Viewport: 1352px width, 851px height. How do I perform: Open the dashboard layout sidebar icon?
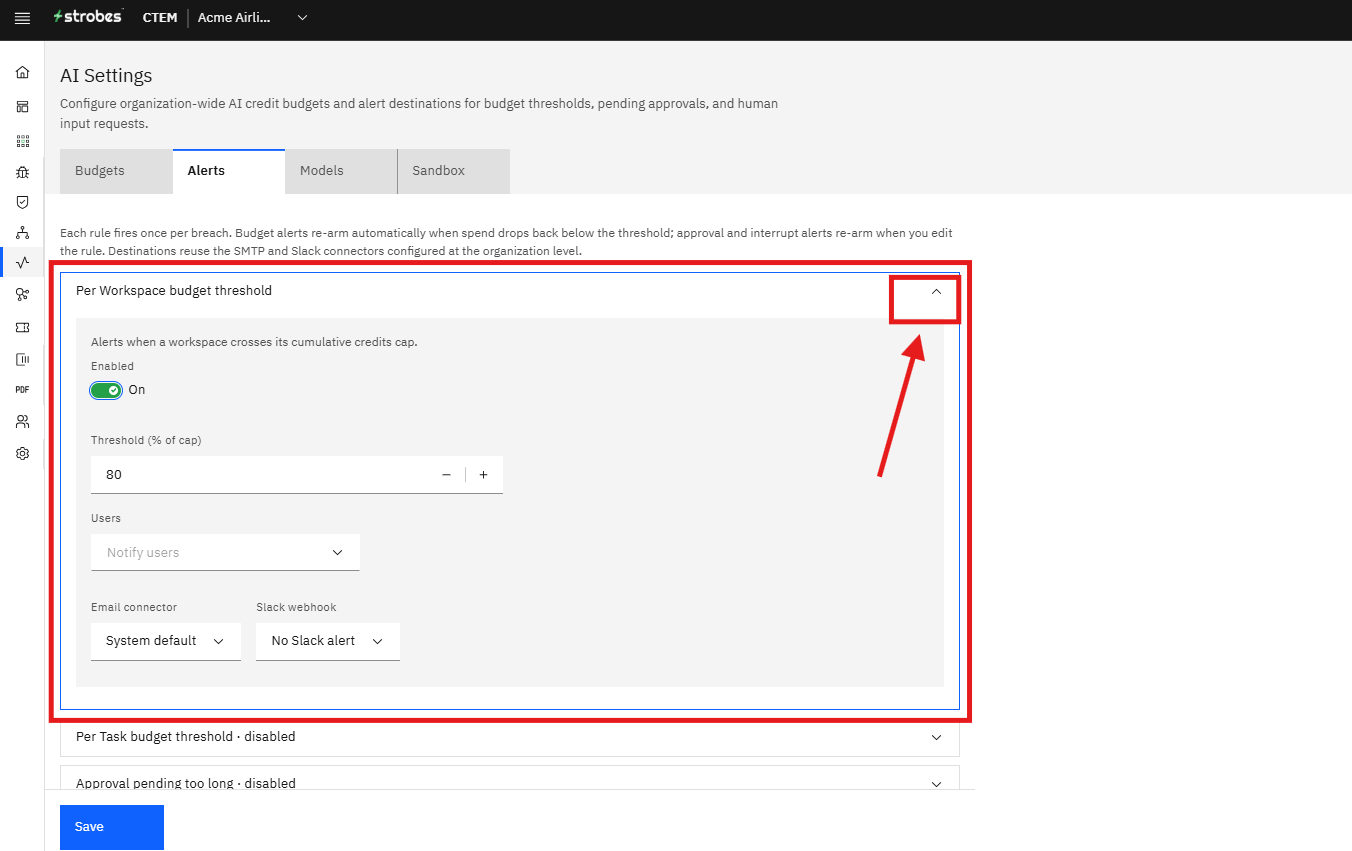pos(22,106)
